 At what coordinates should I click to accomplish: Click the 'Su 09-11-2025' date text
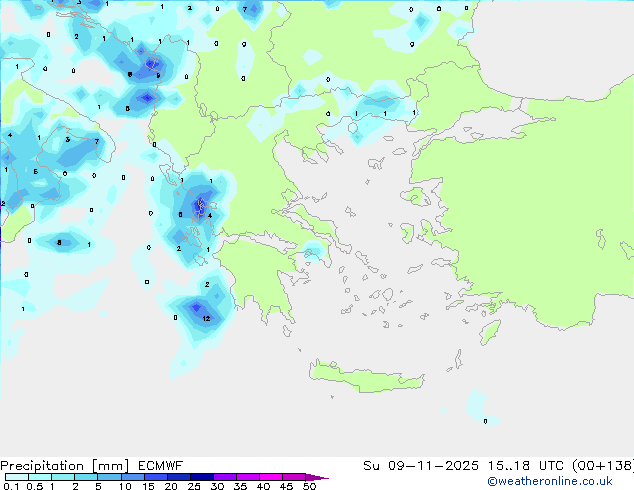point(421,466)
